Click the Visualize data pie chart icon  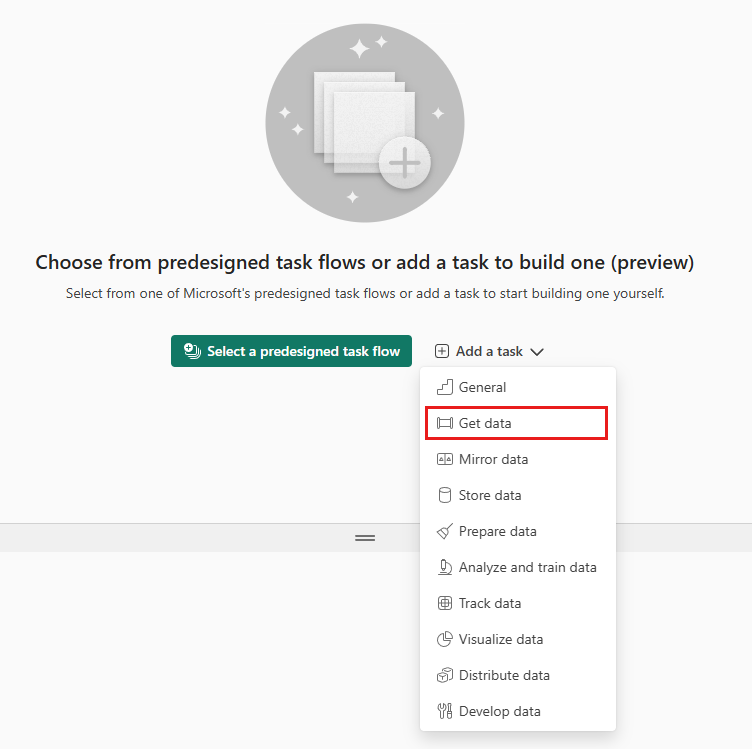point(445,639)
